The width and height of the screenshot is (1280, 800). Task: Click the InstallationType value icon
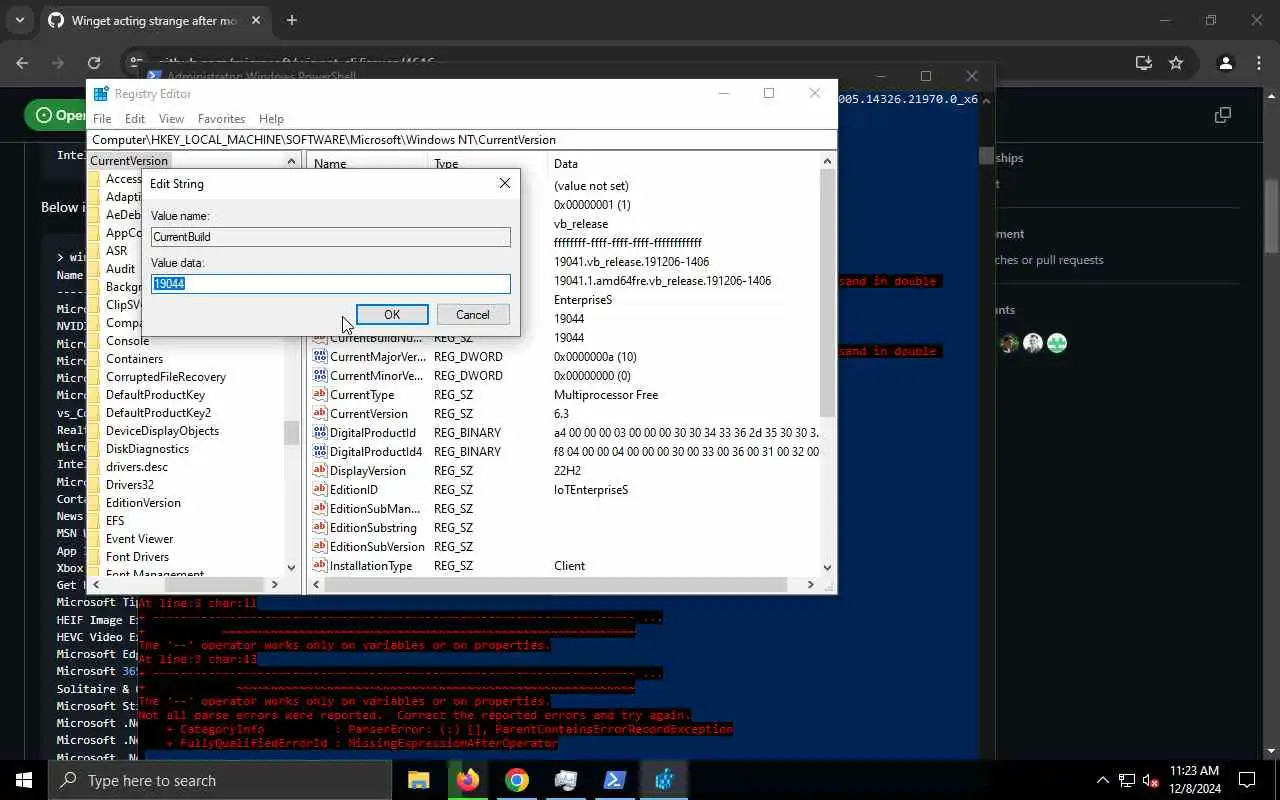320,566
